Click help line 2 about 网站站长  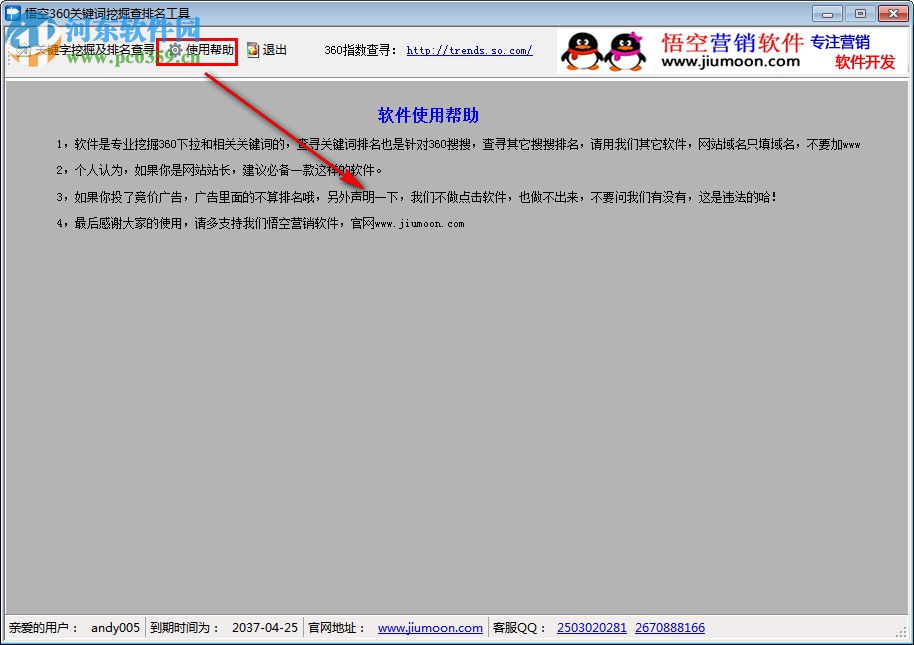pyautogui.click(x=219, y=170)
